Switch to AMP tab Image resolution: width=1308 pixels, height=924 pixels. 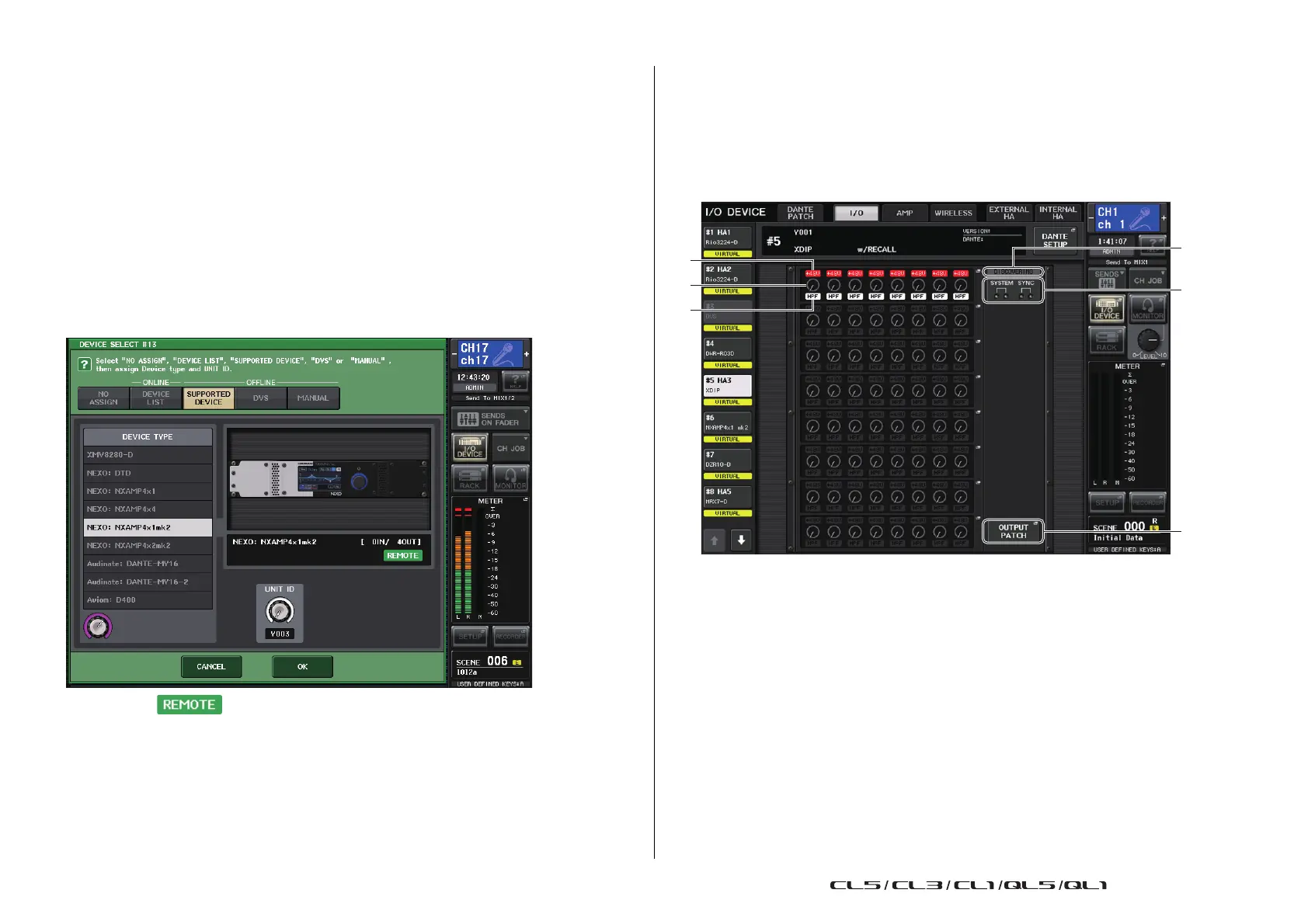click(x=905, y=213)
